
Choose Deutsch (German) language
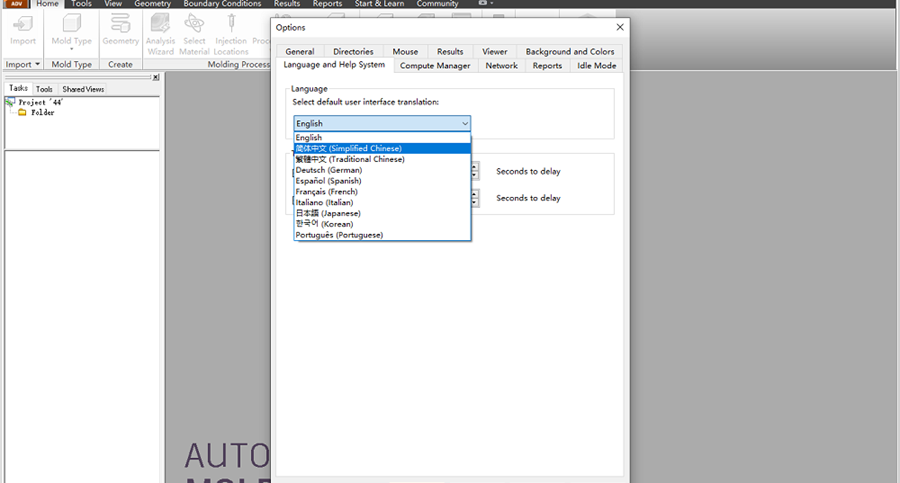(x=382, y=170)
